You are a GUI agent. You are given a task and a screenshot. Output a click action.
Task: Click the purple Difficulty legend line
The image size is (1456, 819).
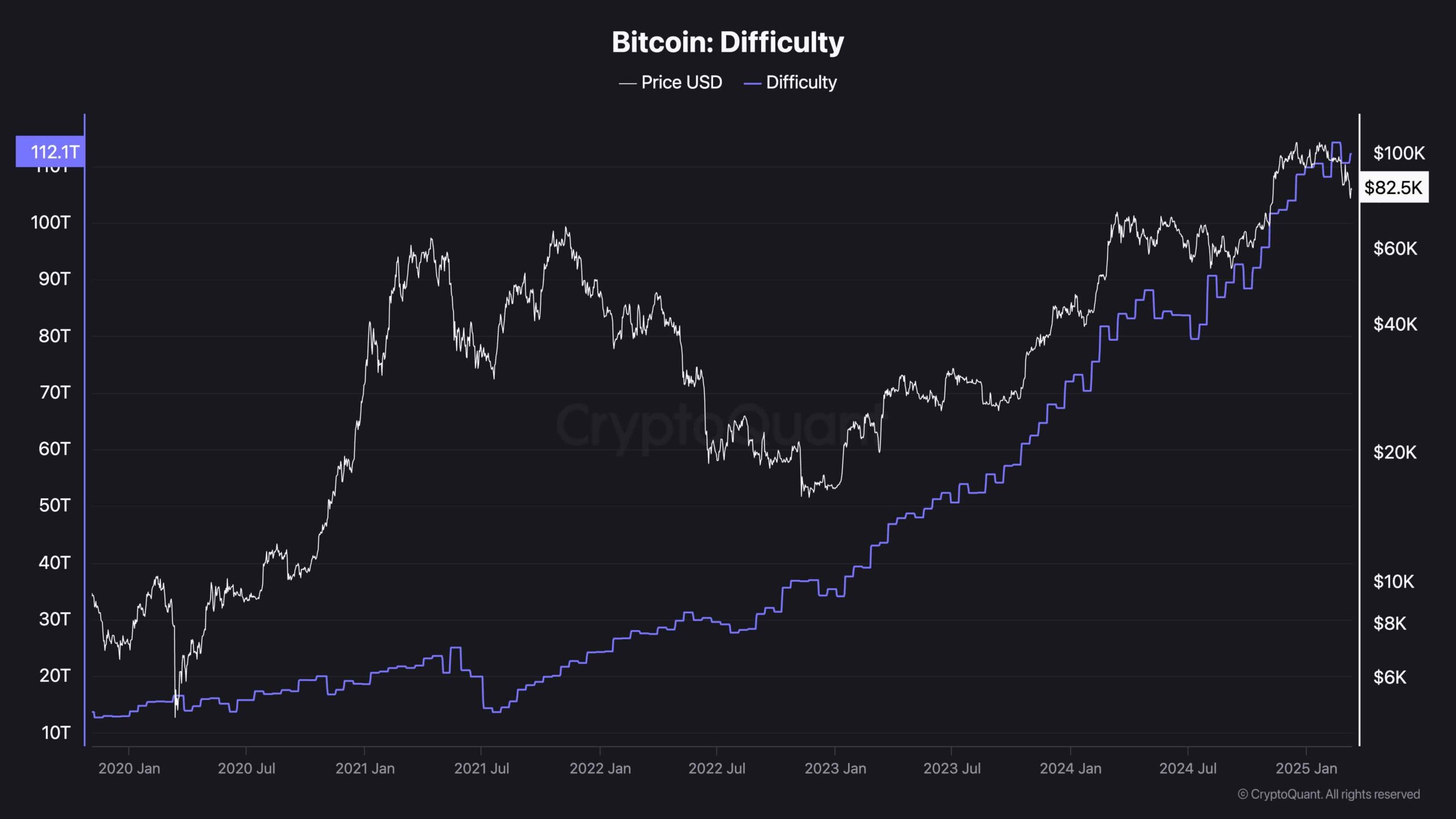pos(752,84)
